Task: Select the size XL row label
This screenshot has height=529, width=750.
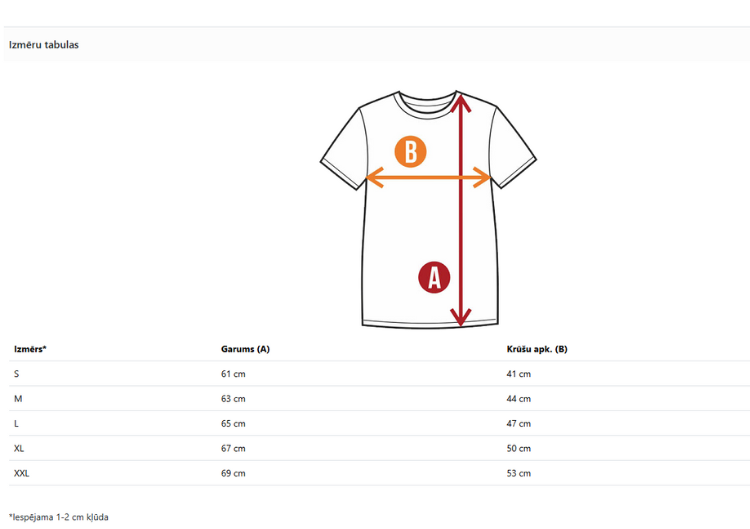Action: click(x=19, y=449)
